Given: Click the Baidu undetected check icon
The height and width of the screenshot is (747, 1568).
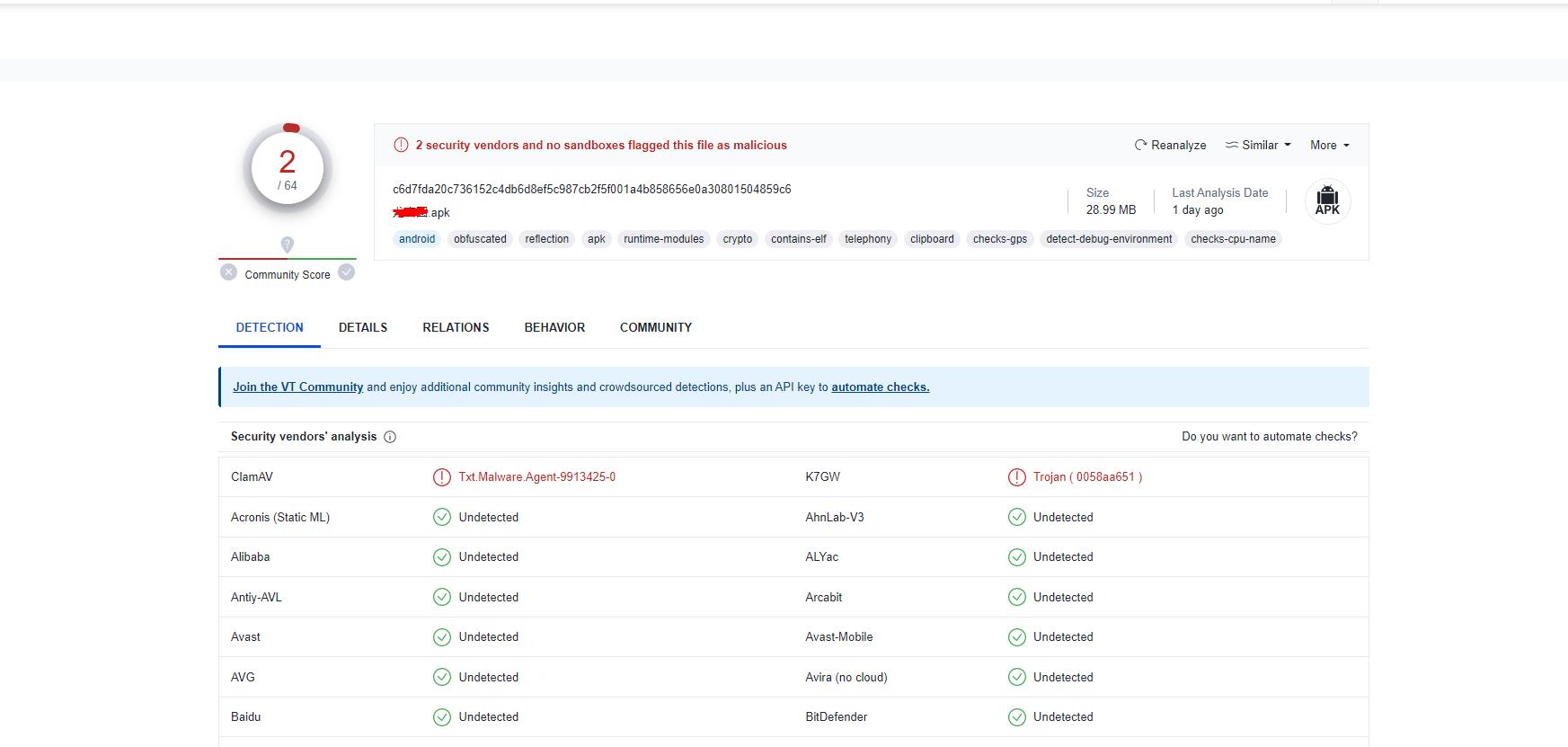Looking at the screenshot, I should tap(441, 716).
